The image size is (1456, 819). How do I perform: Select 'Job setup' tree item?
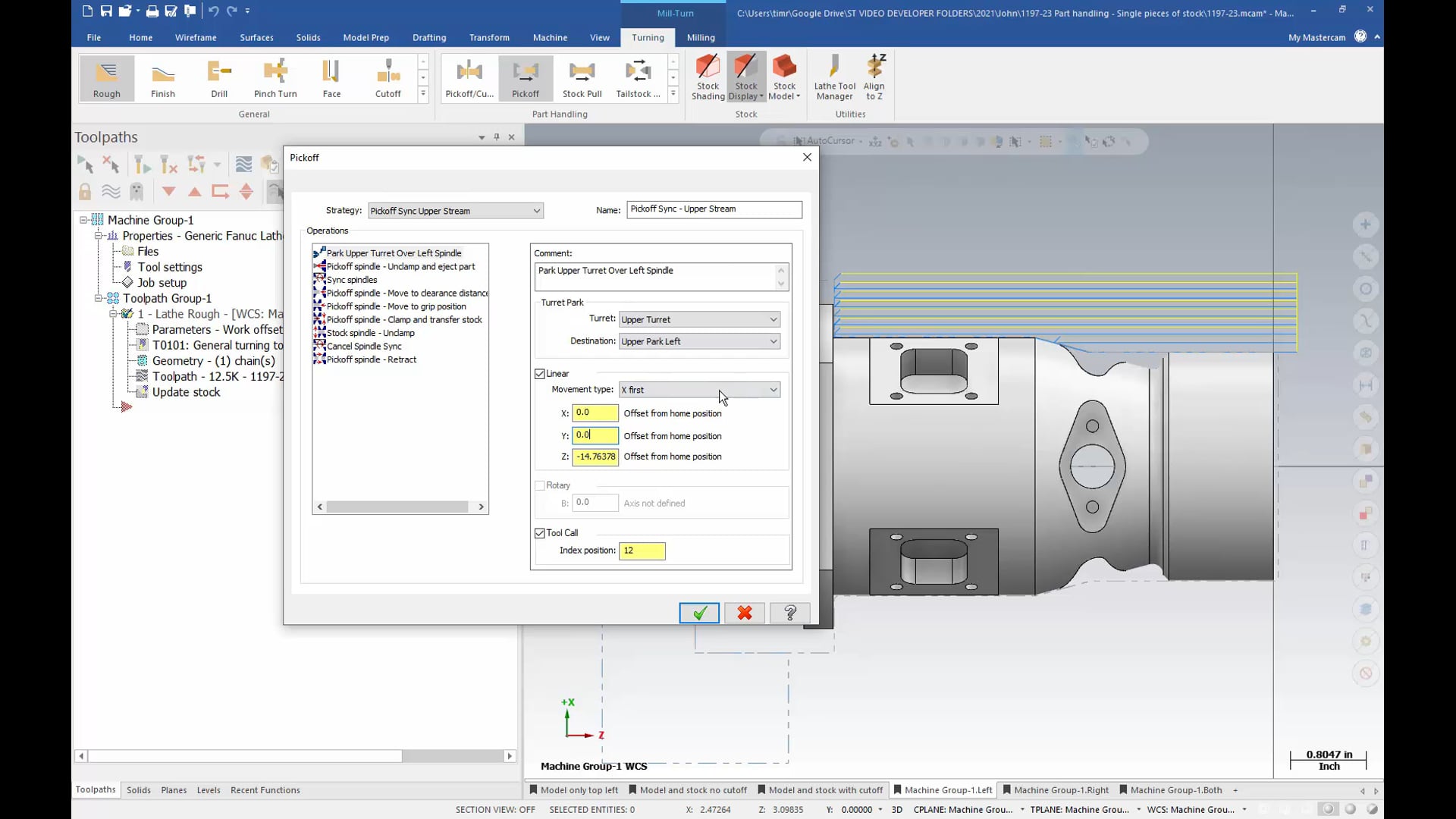[162, 283]
